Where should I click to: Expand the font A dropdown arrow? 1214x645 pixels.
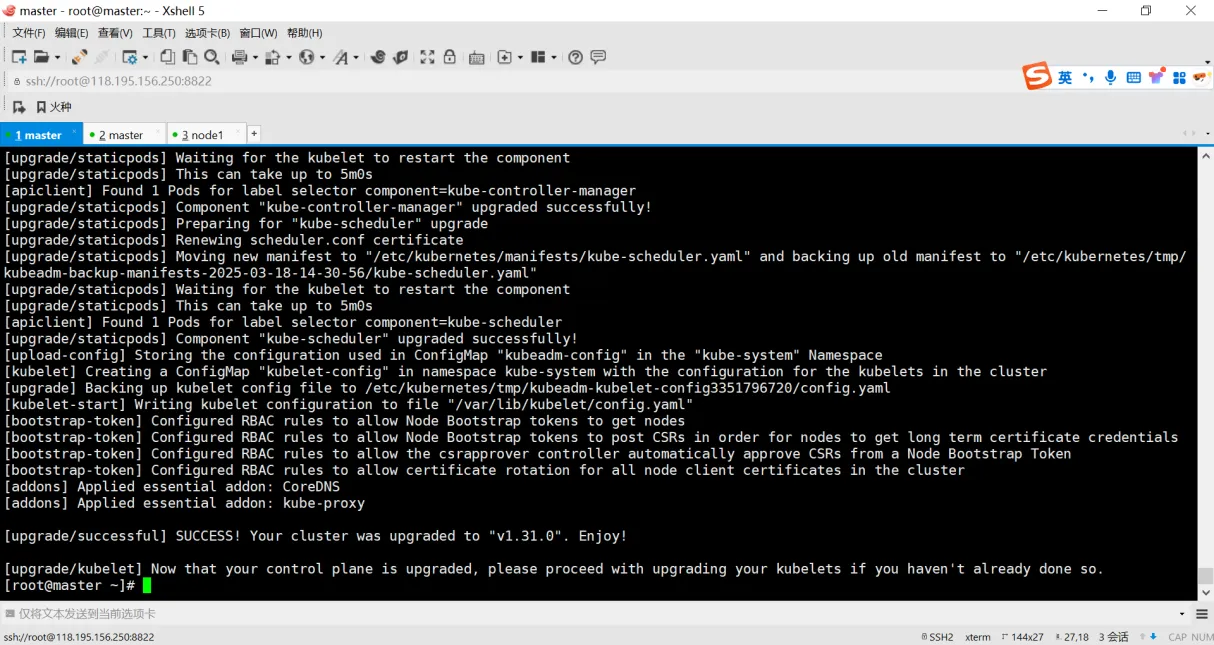[355, 58]
